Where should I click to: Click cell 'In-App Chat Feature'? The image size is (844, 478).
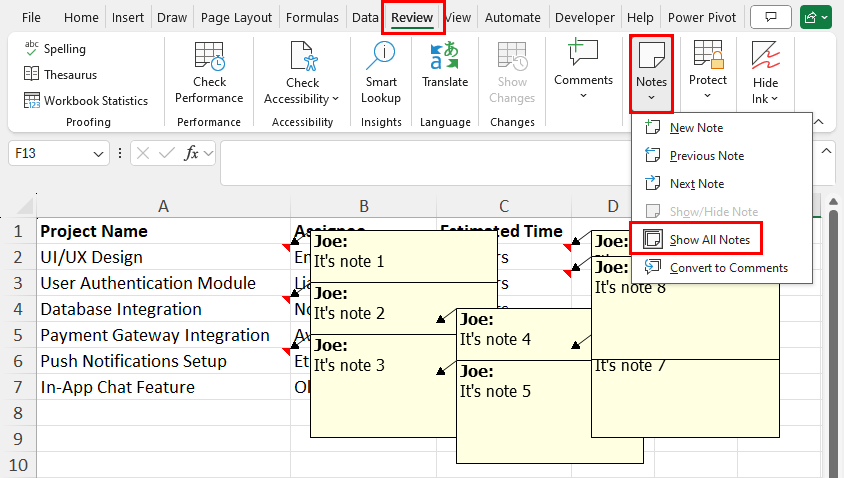tap(164, 387)
